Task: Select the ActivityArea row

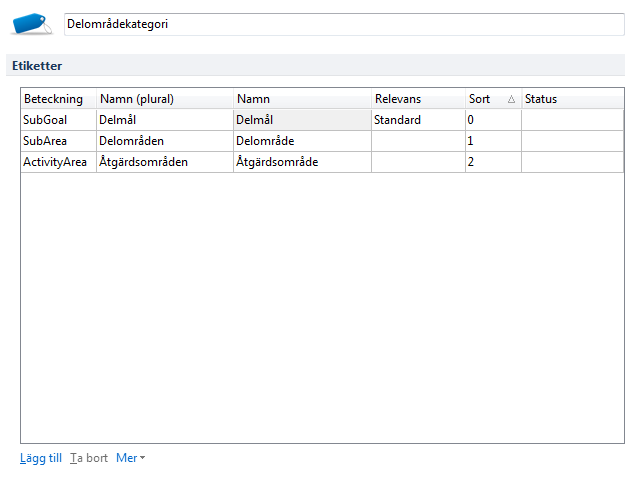Action: (58, 162)
